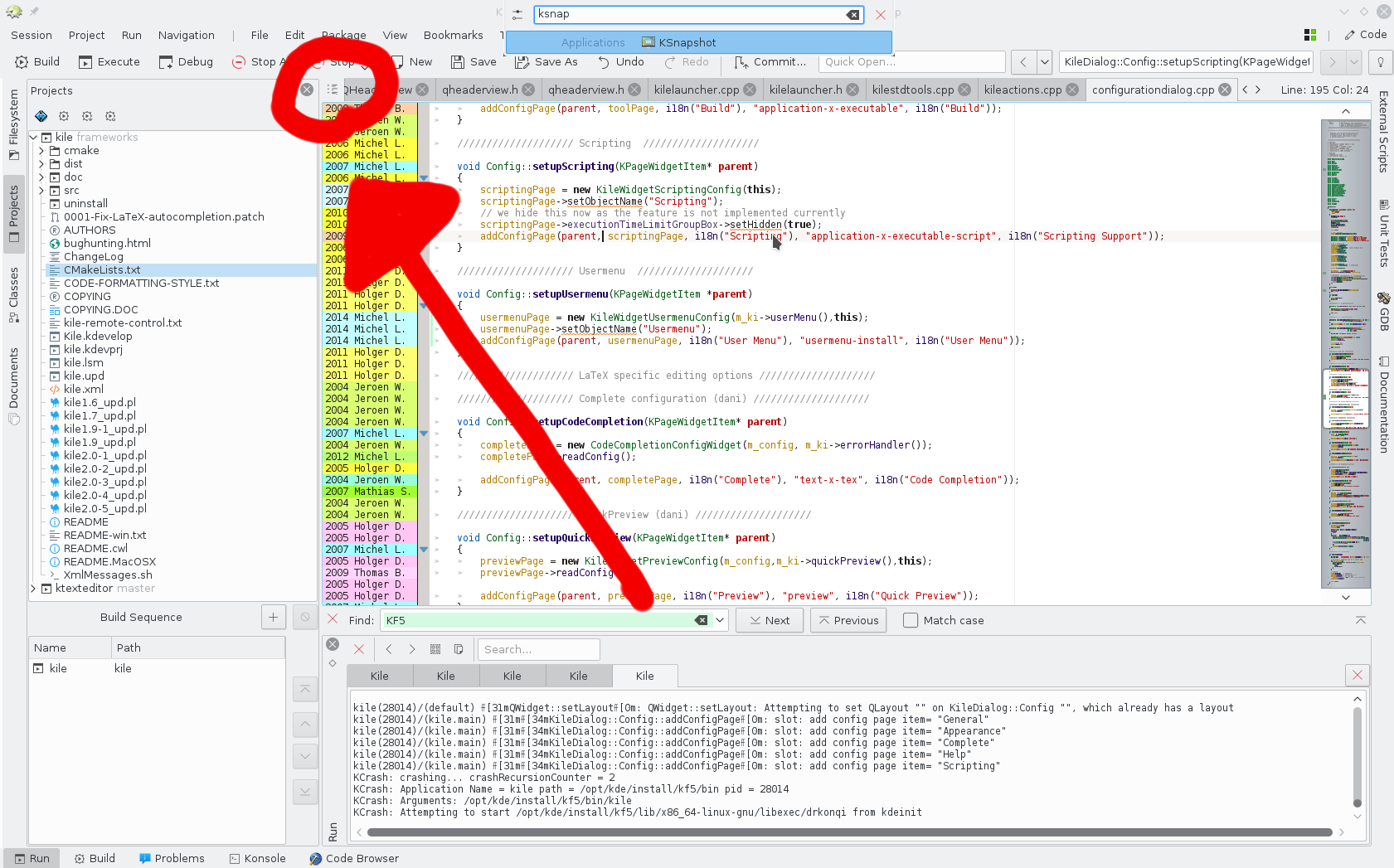The height and width of the screenshot is (868, 1394).
Task: Open the Bookmarks menu
Action: pyautogui.click(x=453, y=35)
